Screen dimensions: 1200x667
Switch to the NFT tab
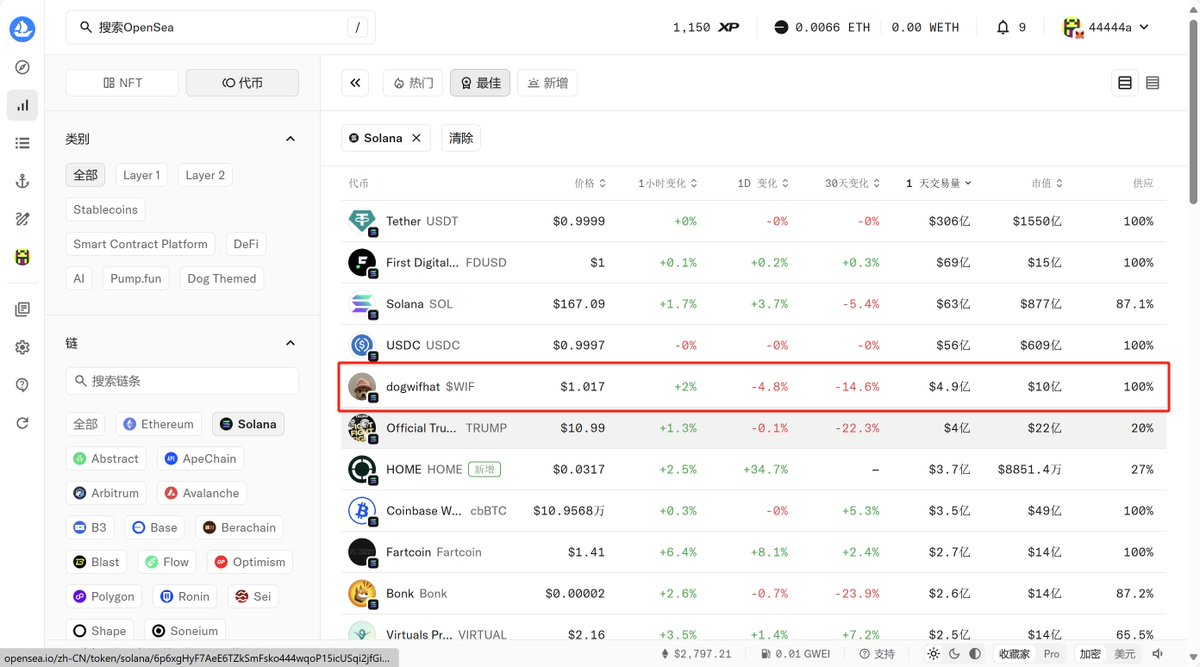(122, 83)
